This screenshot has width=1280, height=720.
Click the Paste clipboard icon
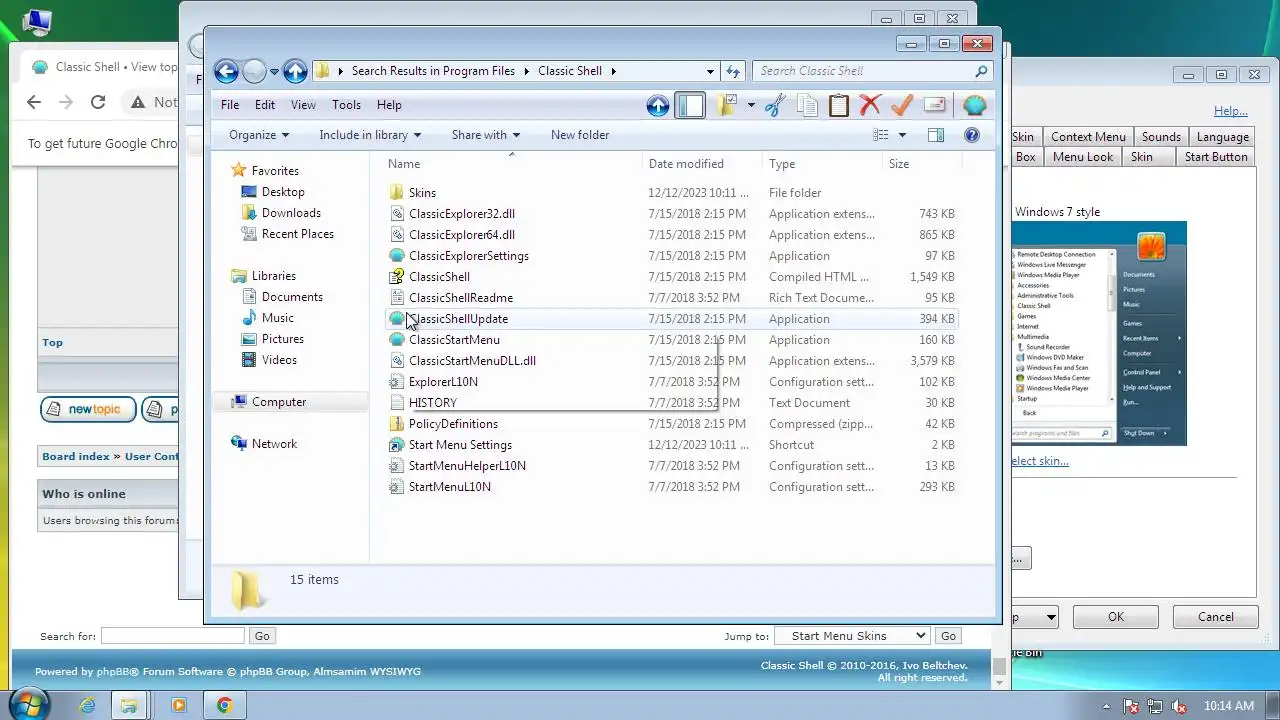(x=839, y=105)
